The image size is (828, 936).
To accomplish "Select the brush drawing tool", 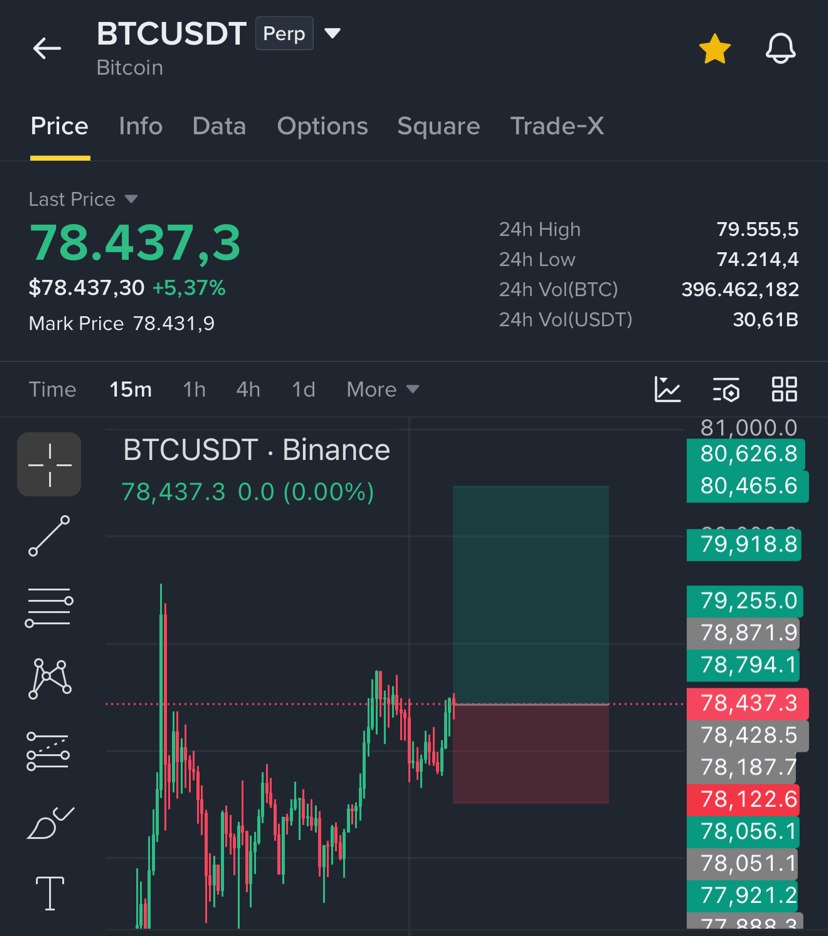I will tap(50, 823).
